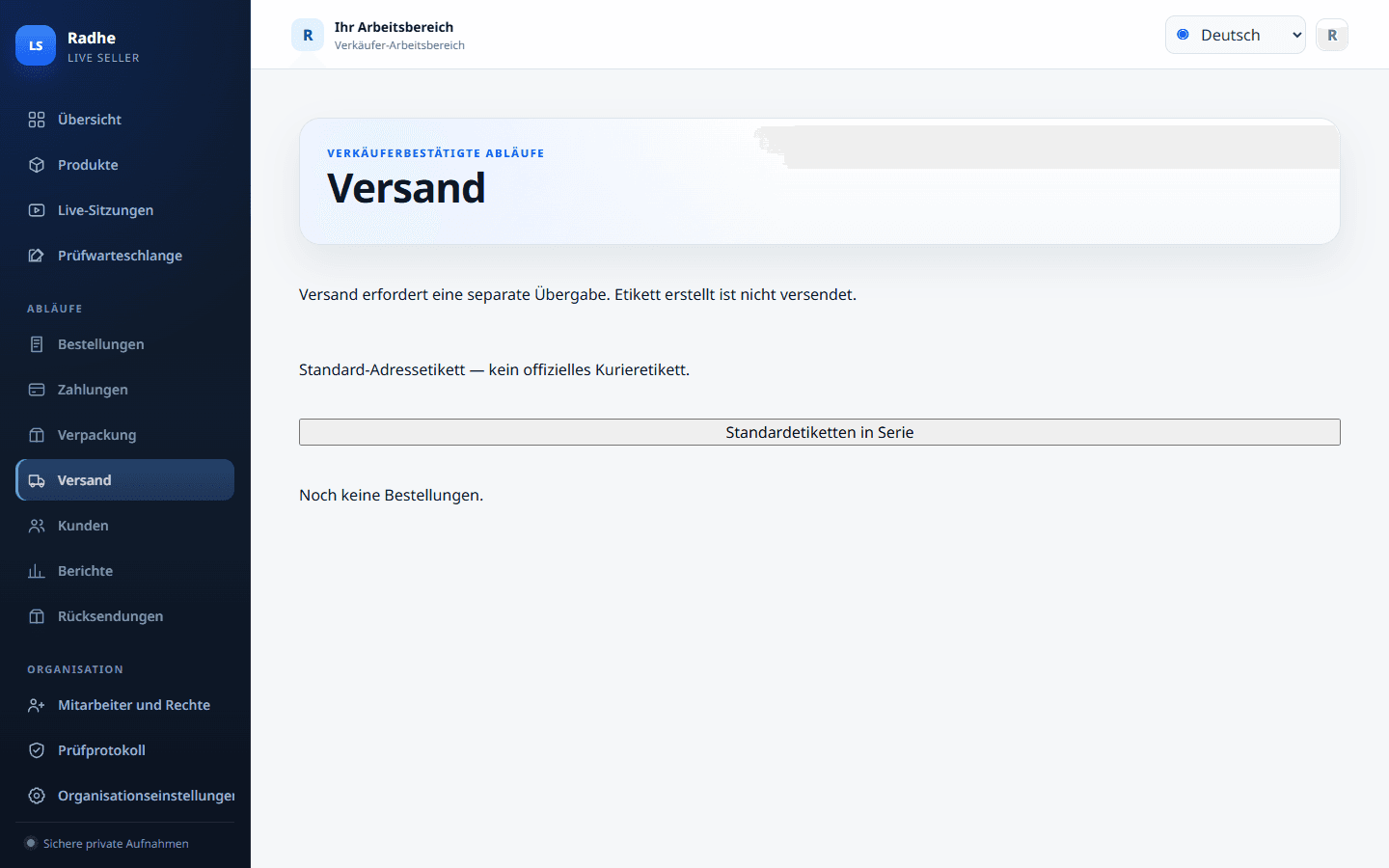Click the Übersicht grid icon
1389x868 pixels.
[x=37, y=120]
